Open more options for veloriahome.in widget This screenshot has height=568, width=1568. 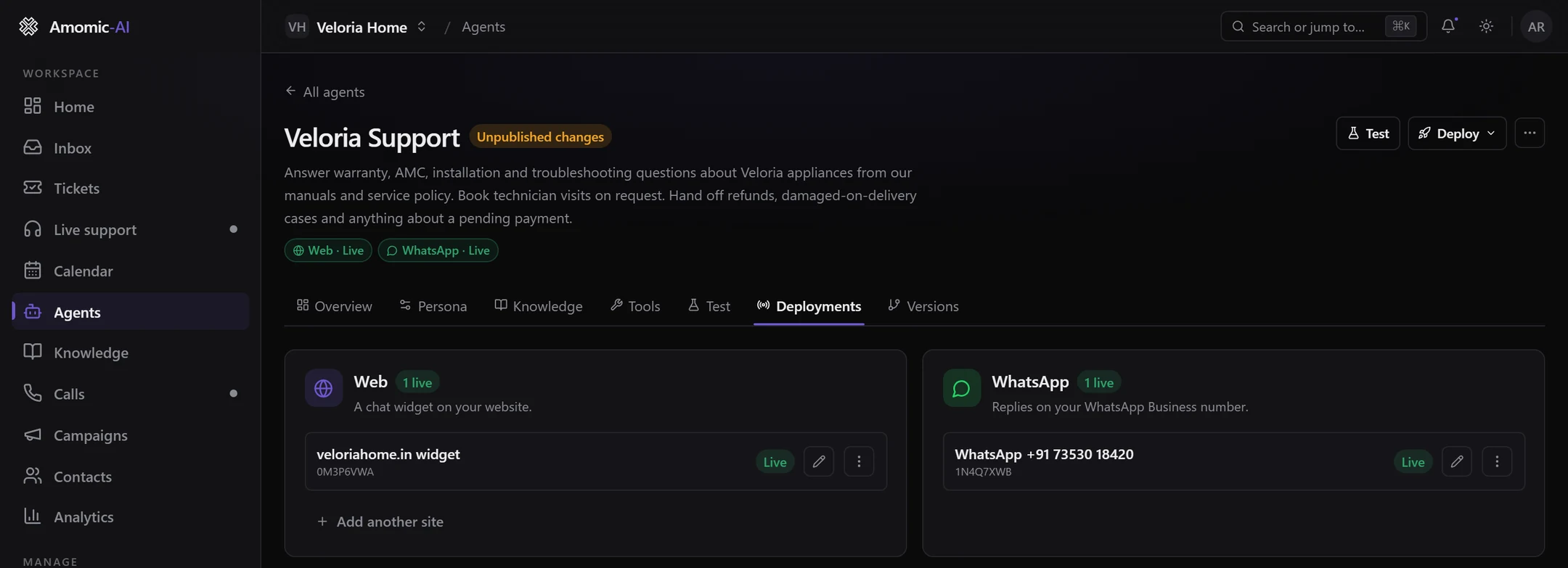[x=859, y=461]
